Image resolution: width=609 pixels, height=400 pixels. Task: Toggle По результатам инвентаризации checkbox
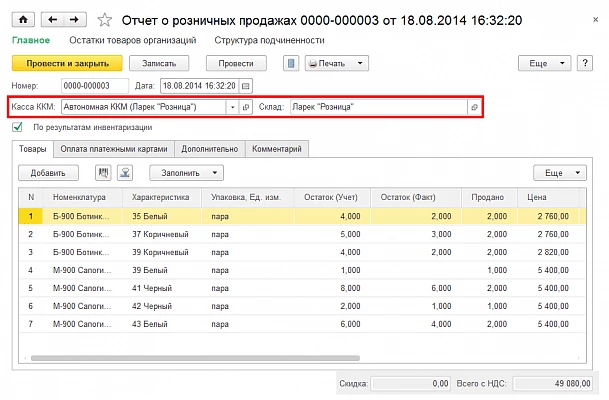click(x=17, y=127)
